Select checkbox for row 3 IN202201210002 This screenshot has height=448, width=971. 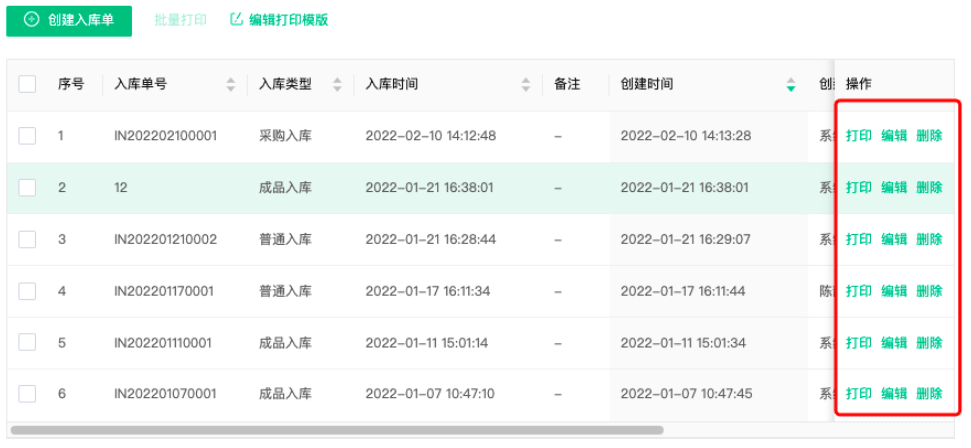click(28, 240)
